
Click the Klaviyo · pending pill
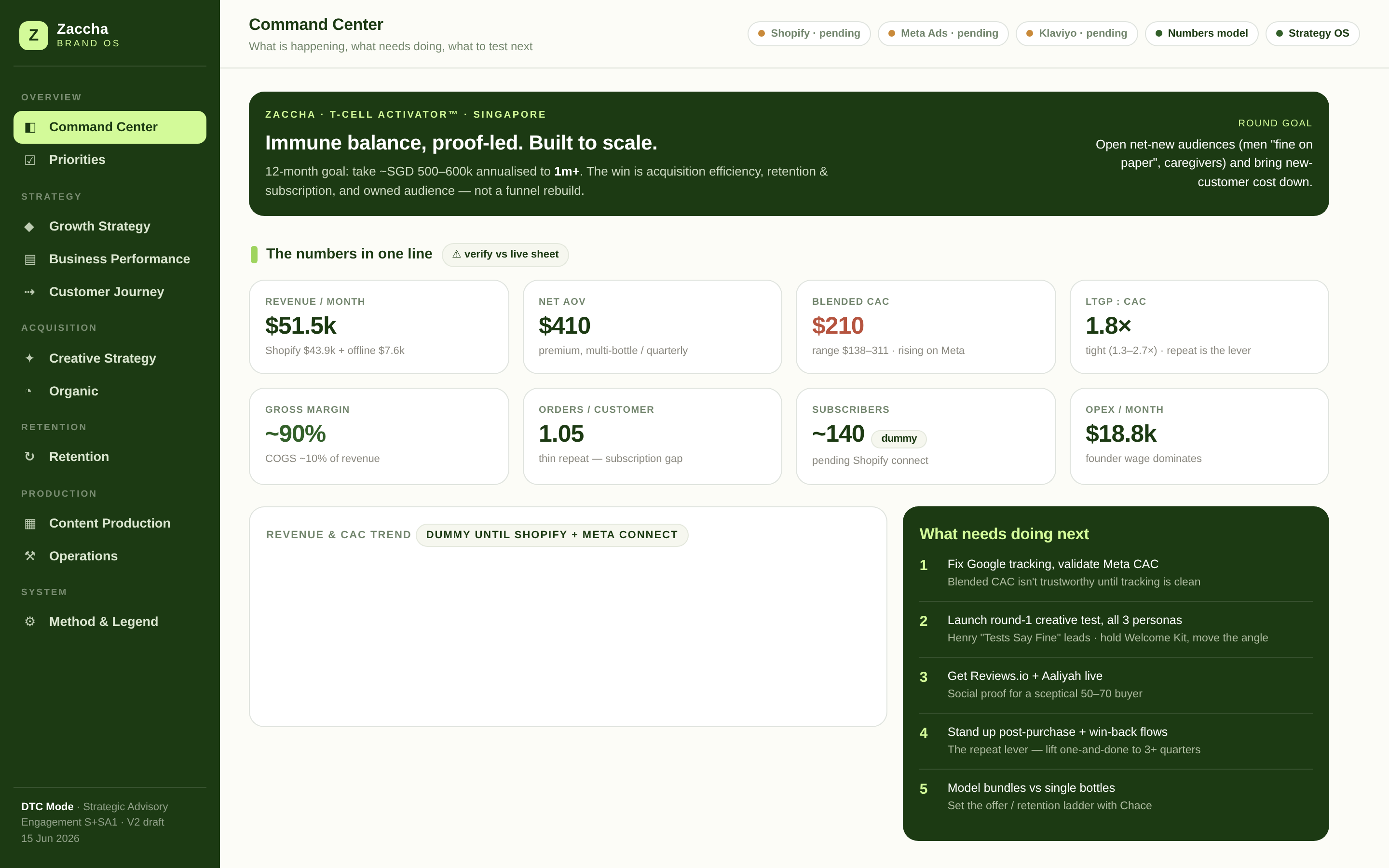[x=1076, y=33]
